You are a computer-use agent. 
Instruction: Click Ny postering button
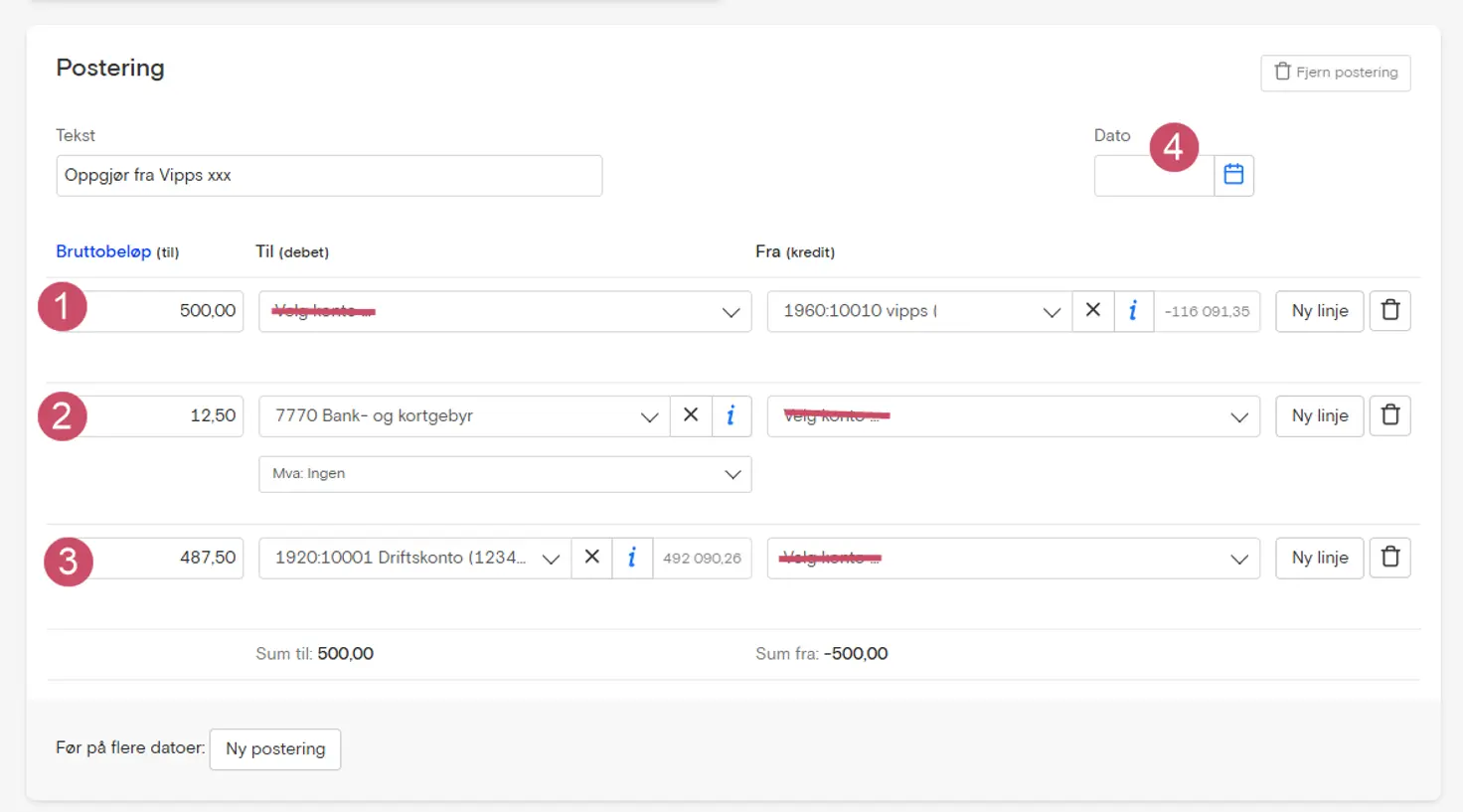point(275,748)
